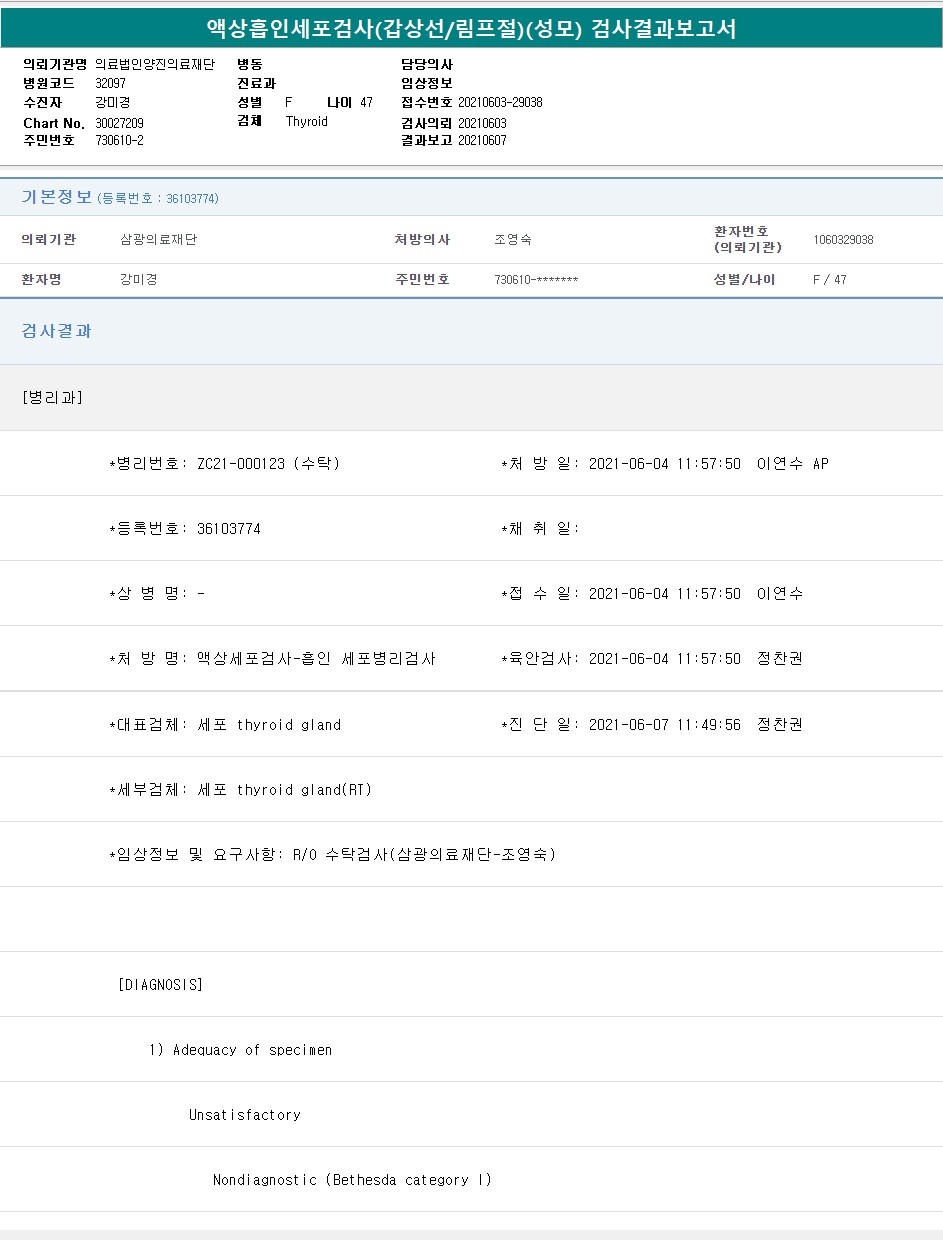This screenshot has width=943, height=1240.
Task: Click the 검사결과 section heading
Action: (57, 331)
